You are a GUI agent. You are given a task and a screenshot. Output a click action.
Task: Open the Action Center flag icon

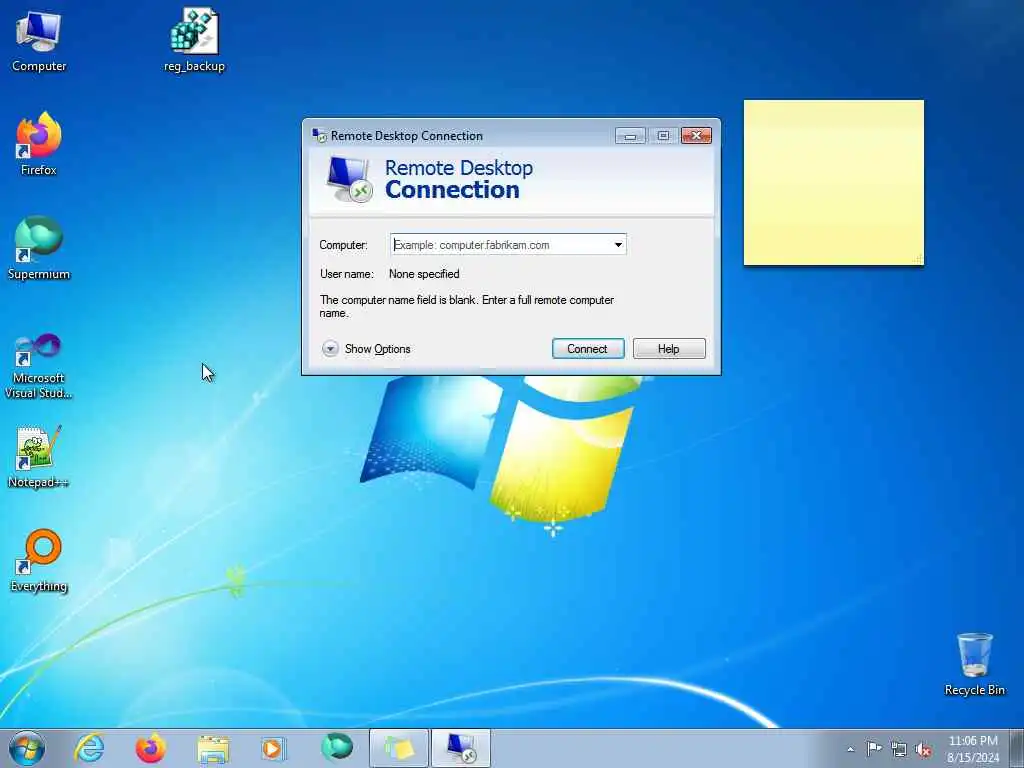point(874,748)
